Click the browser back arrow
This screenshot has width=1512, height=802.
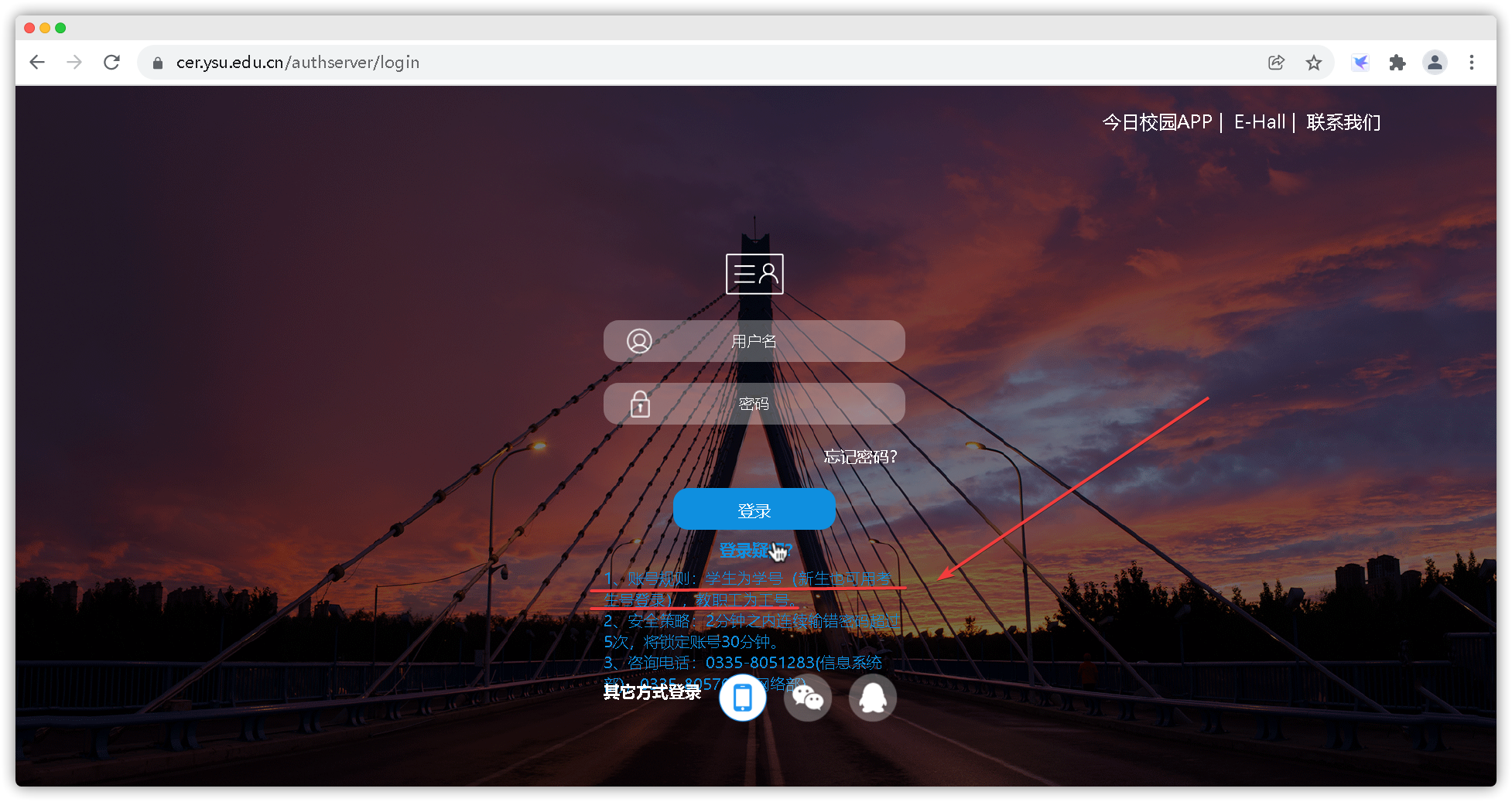(37, 63)
